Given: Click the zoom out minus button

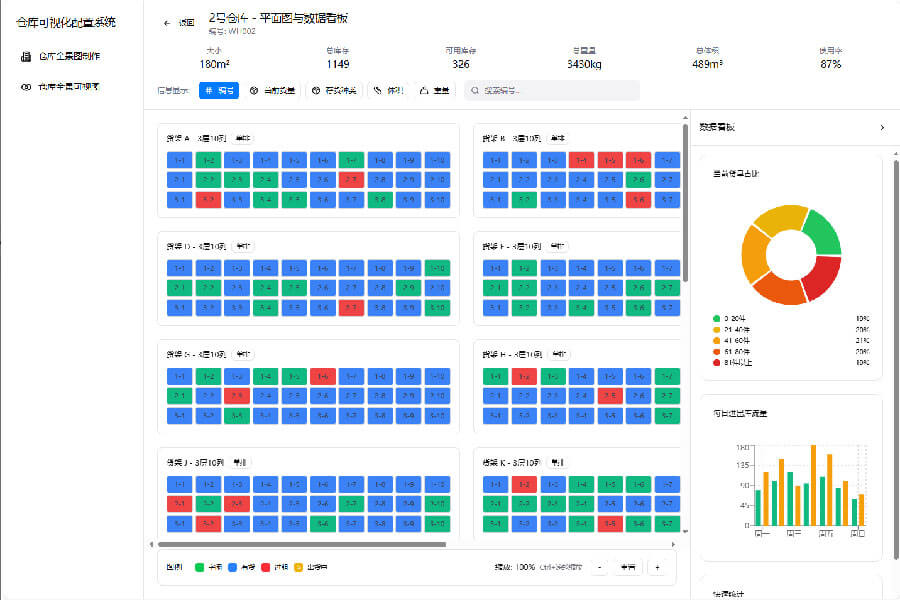Looking at the screenshot, I should pyautogui.click(x=599, y=567).
